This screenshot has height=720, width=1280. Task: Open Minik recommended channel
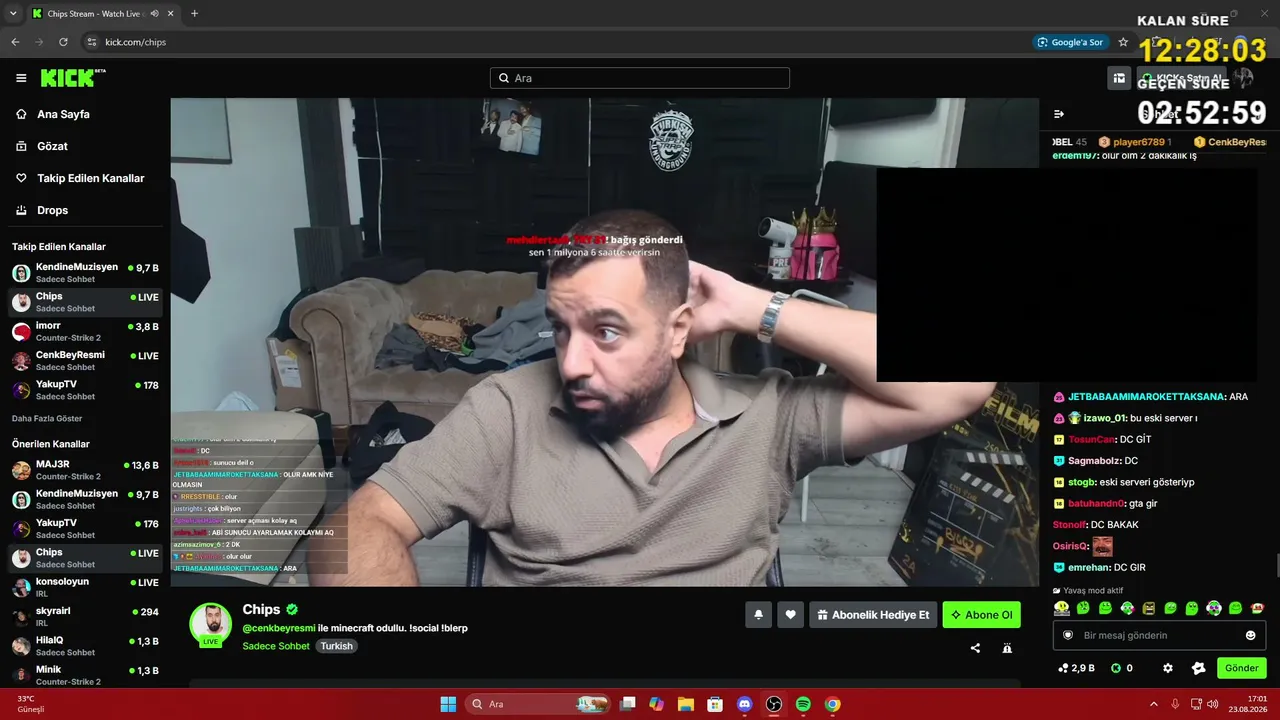click(x=85, y=675)
